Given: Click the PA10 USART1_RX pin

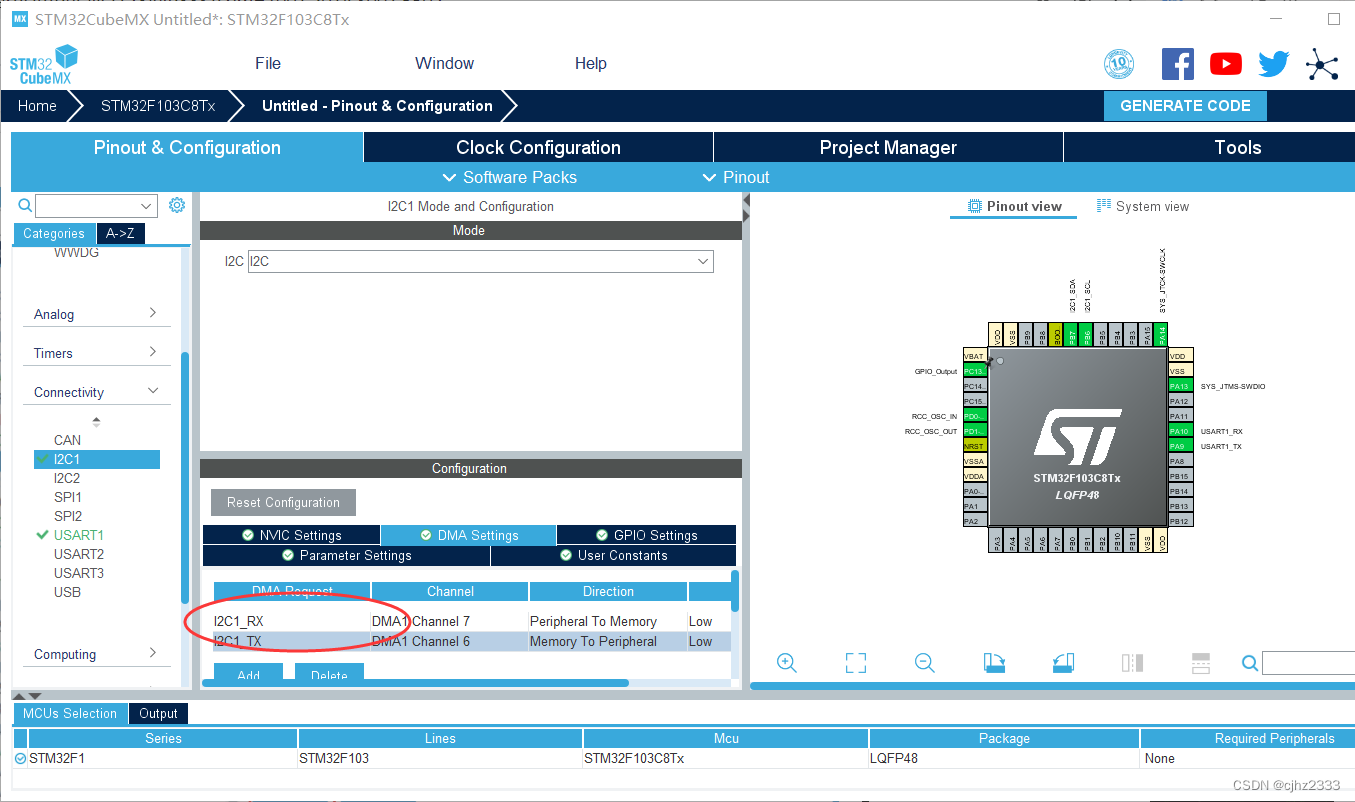Looking at the screenshot, I should 1179,431.
